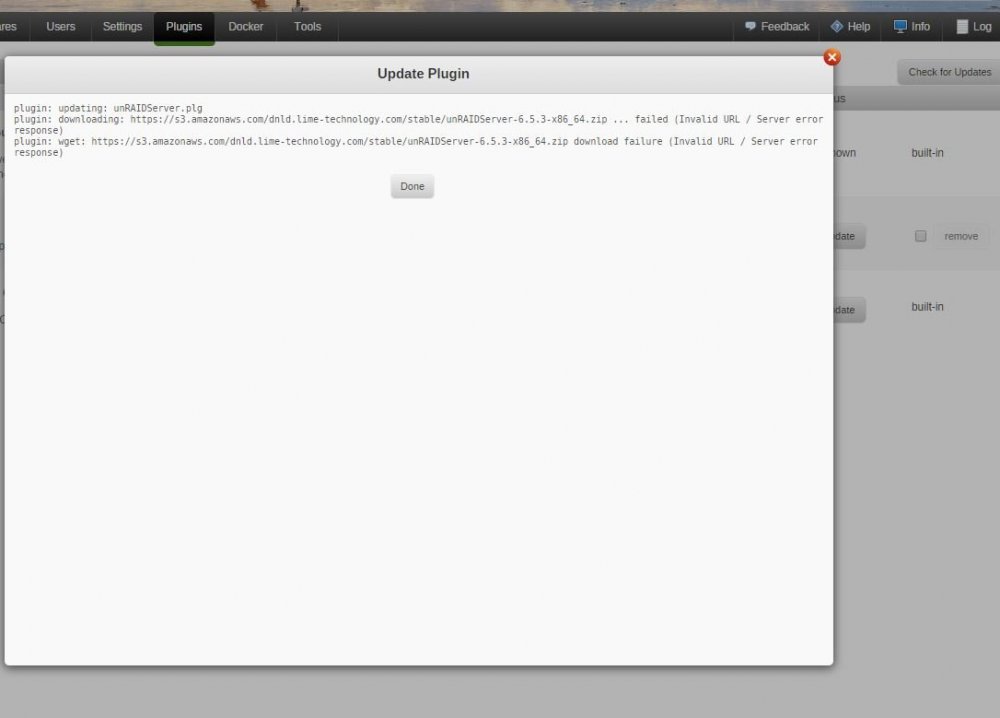This screenshot has height=718, width=1000.
Task: Open the Info link
Action: pyautogui.click(x=920, y=27)
